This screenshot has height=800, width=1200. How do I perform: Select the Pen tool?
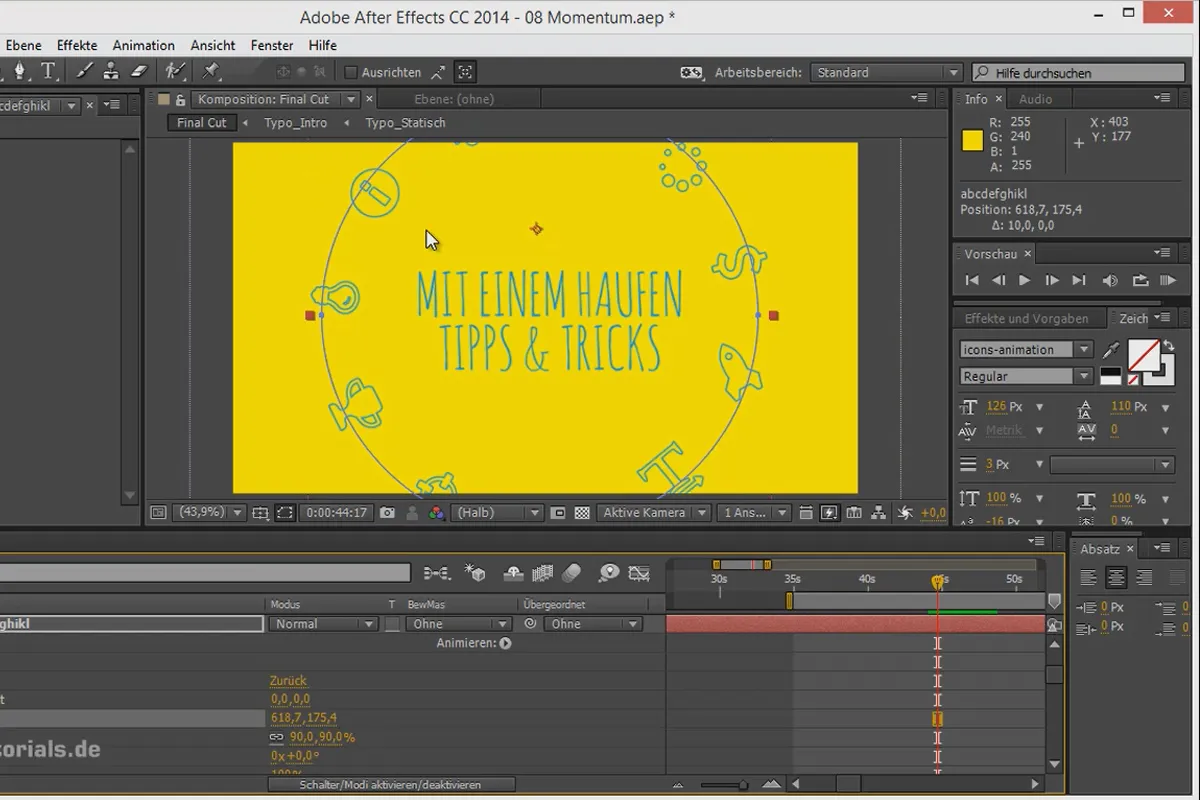(x=20, y=71)
